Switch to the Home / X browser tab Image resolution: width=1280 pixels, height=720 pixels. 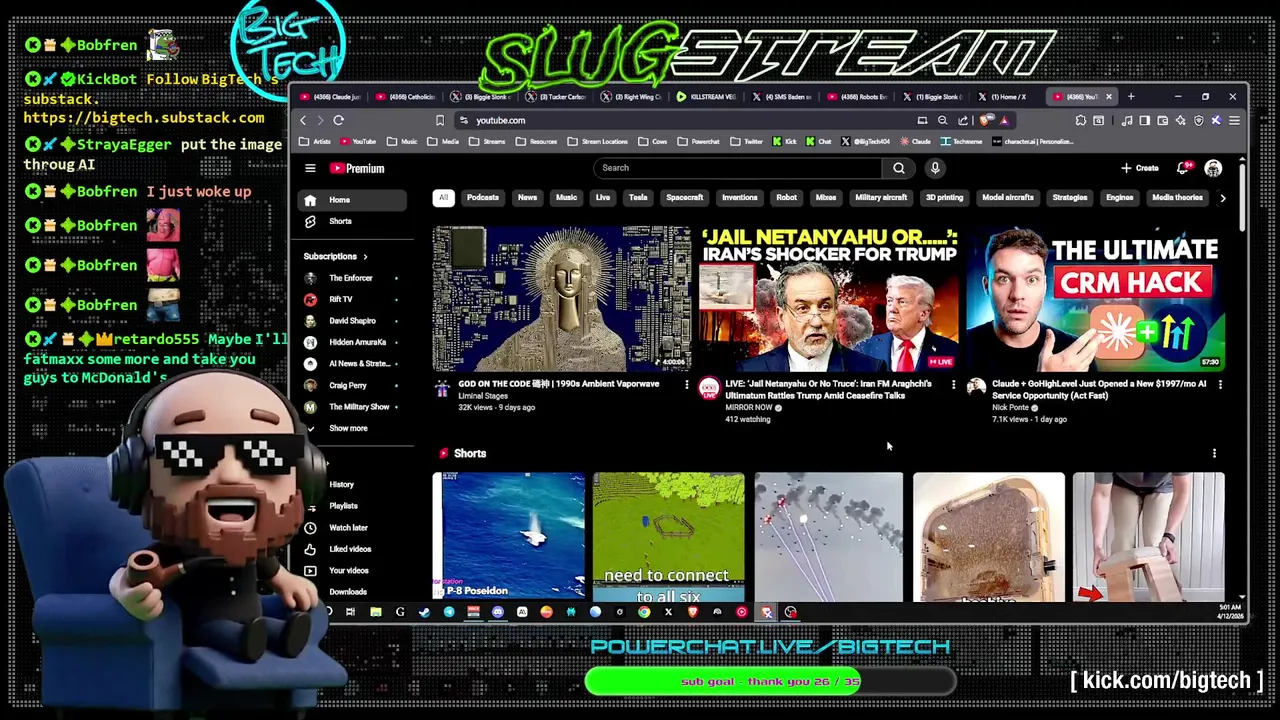pos(1003,97)
